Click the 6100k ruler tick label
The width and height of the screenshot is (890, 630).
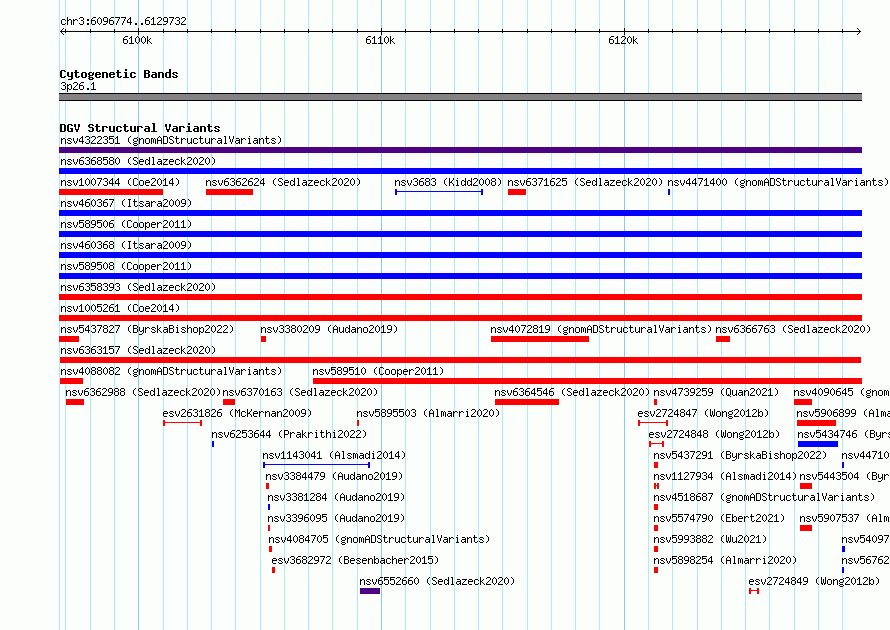137,40
